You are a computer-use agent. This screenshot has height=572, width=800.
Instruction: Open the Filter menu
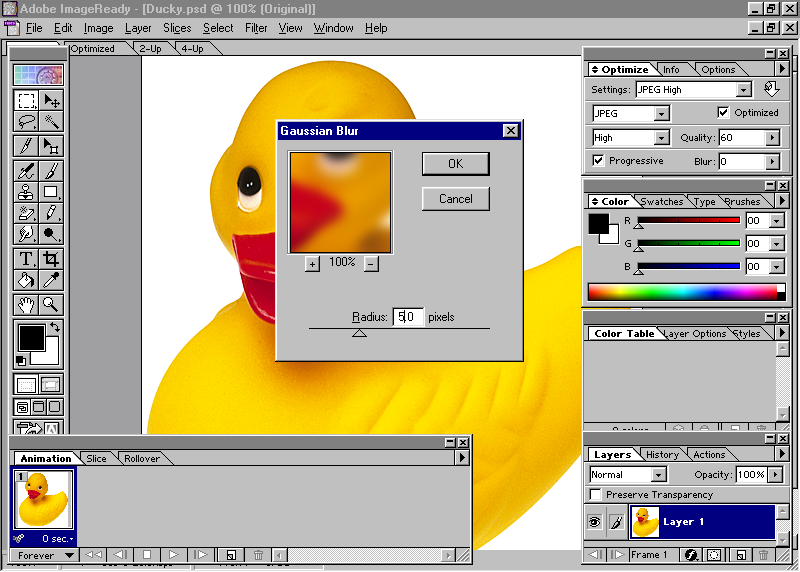click(x=256, y=28)
